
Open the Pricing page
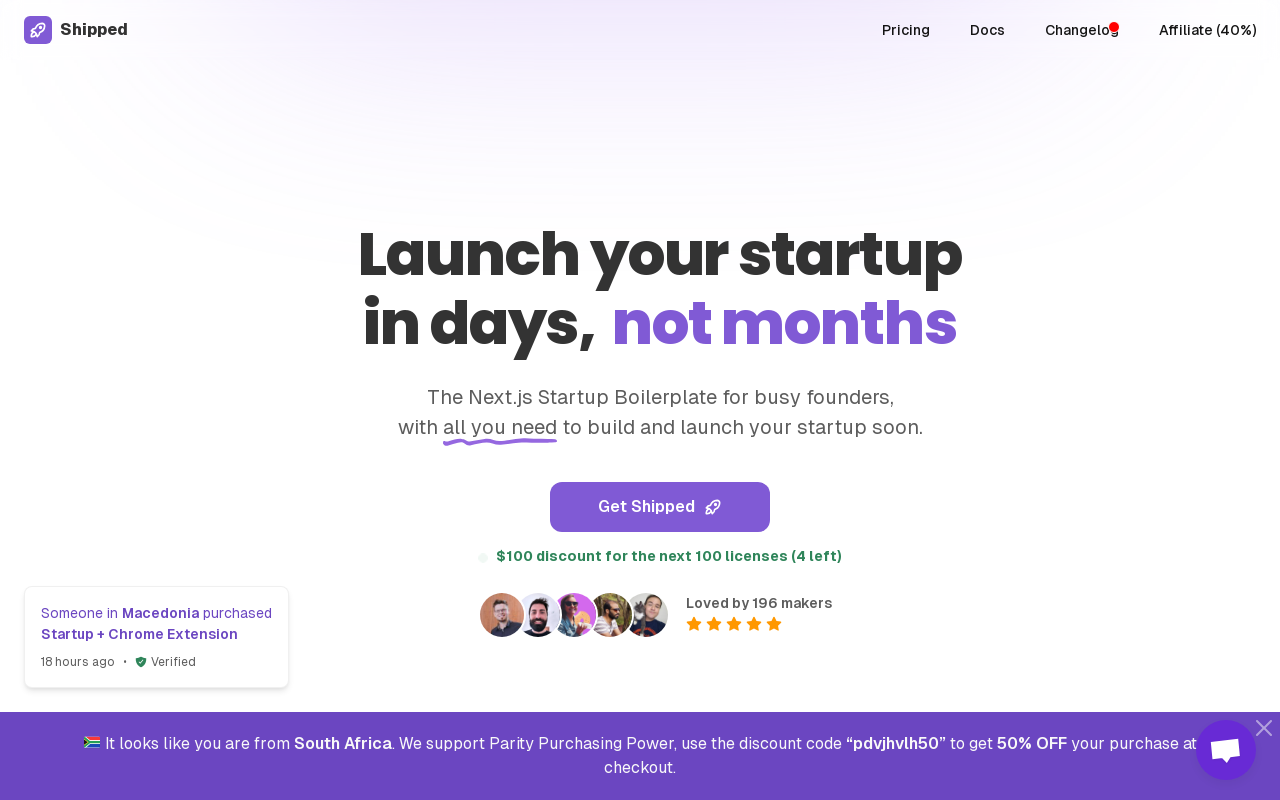coord(906,30)
